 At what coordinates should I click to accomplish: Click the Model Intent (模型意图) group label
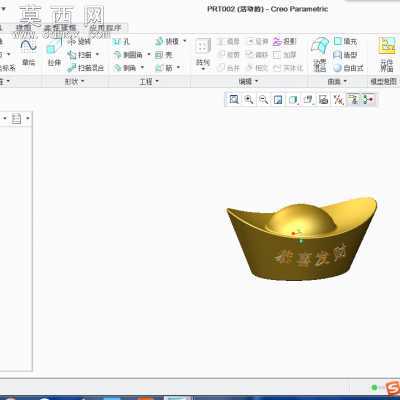pos(384,81)
